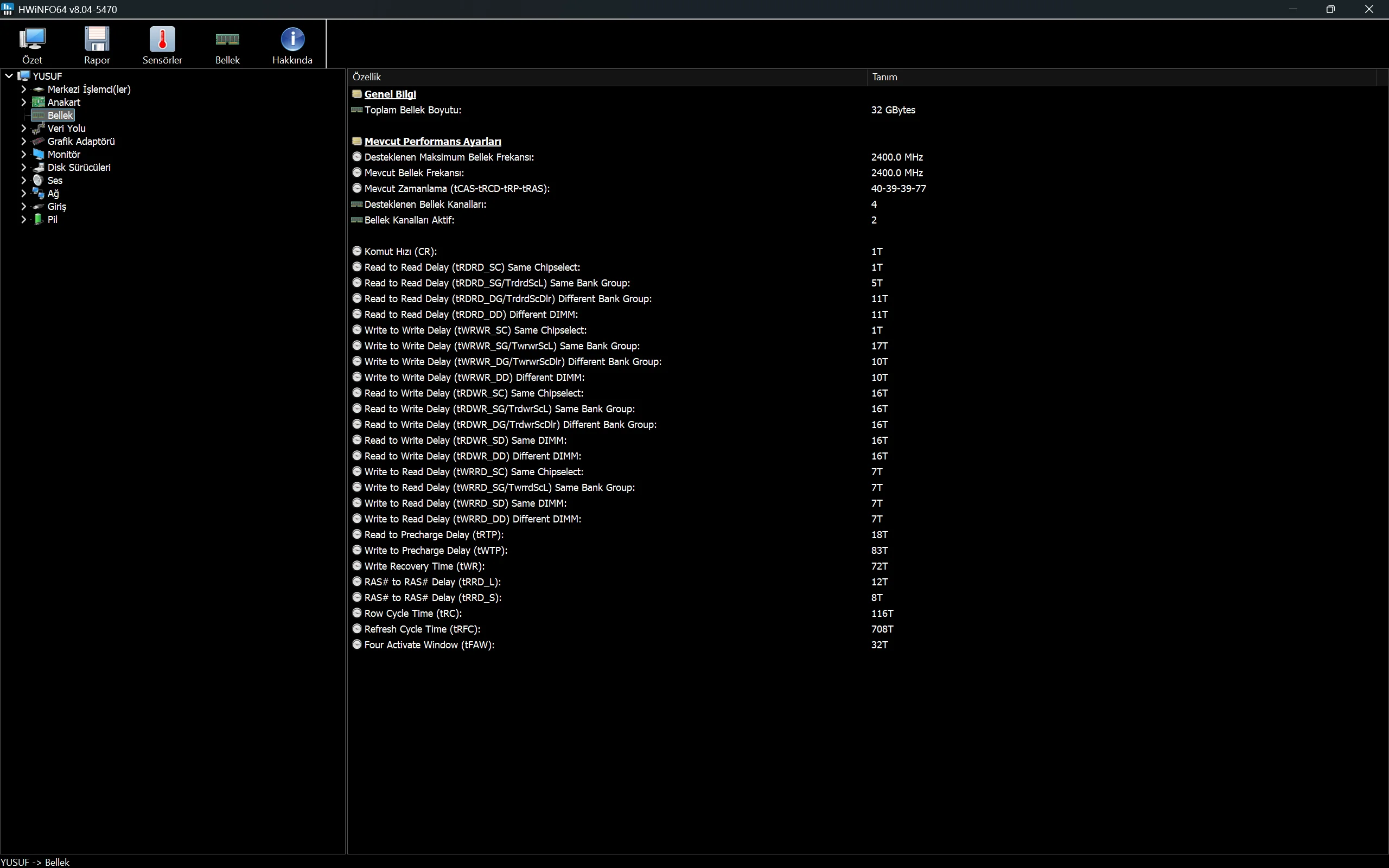Expand the Merkezi İşlemci(ler) node

(x=23, y=89)
